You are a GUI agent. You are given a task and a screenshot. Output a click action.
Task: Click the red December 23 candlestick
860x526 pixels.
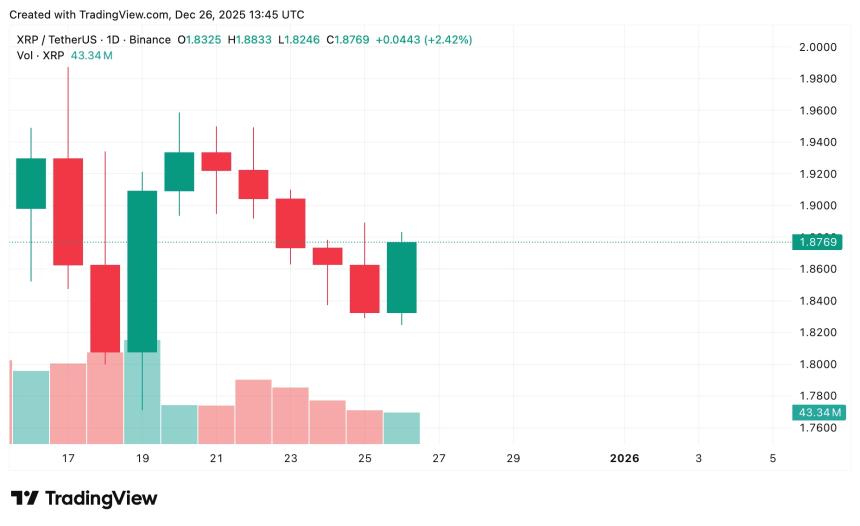[290, 223]
